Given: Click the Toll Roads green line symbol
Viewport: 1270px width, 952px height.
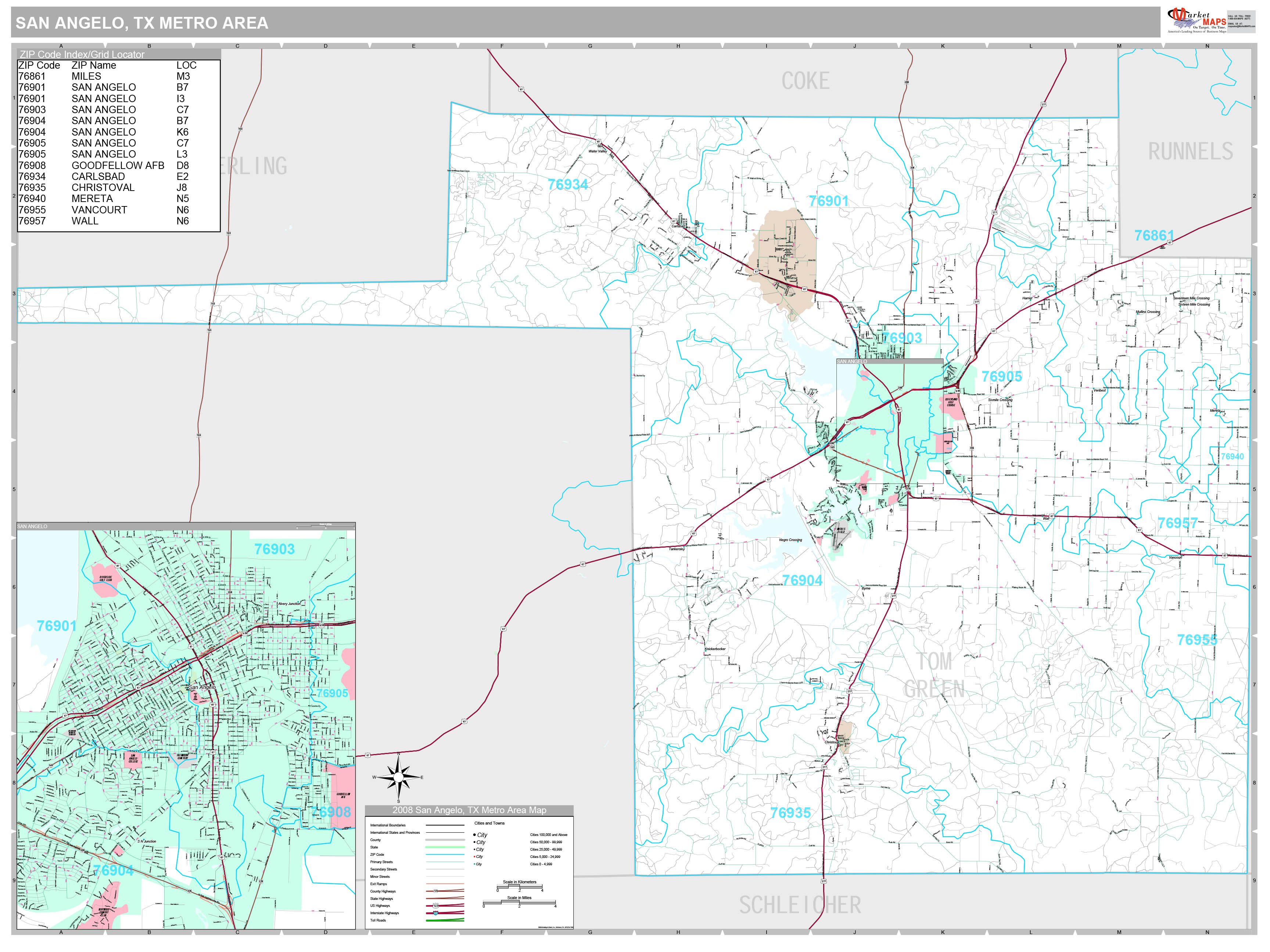Looking at the screenshot, I should [445, 920].
